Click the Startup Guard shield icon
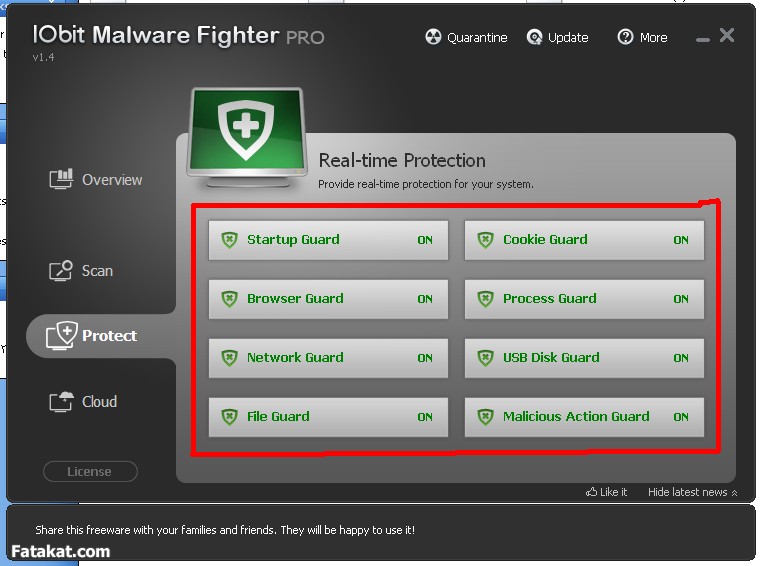This screenshot has height=566, width=762. point(229,240)
